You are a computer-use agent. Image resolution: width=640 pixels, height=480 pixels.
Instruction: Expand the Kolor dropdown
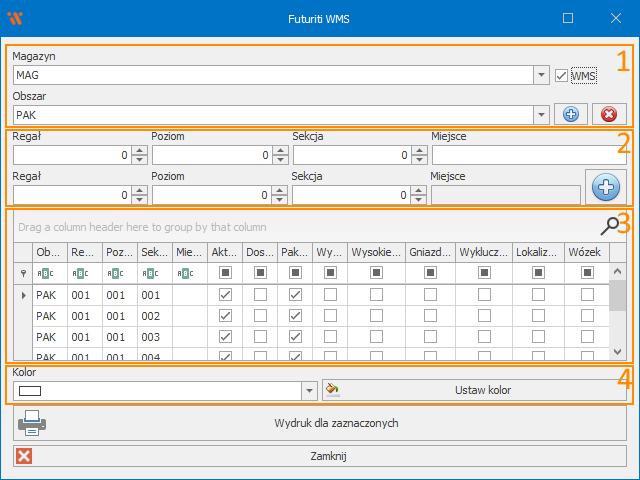[x=309, y=390]
